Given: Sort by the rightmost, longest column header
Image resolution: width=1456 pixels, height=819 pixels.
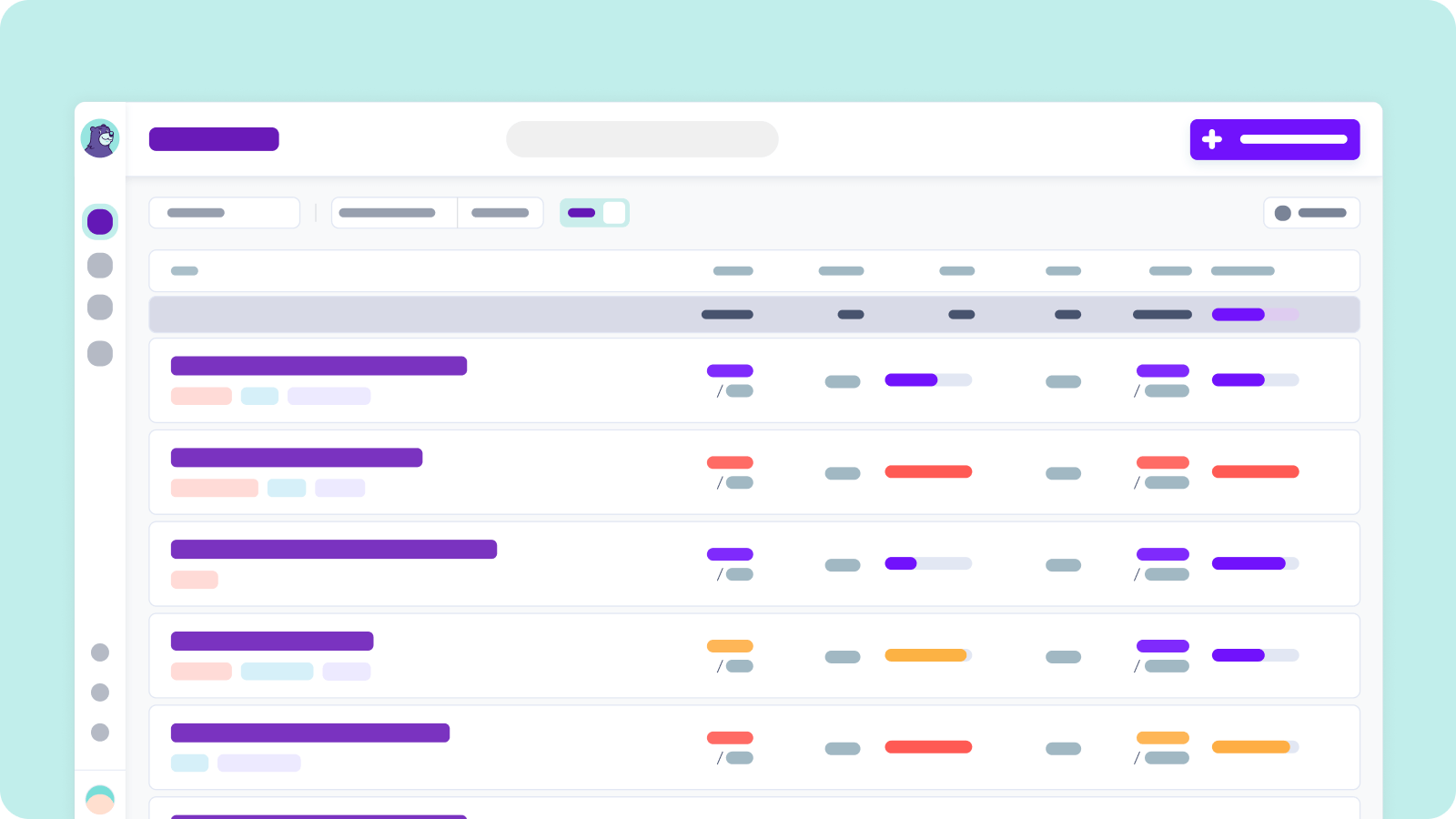Looking at the screenshot, I should [x=1243, y=271].
